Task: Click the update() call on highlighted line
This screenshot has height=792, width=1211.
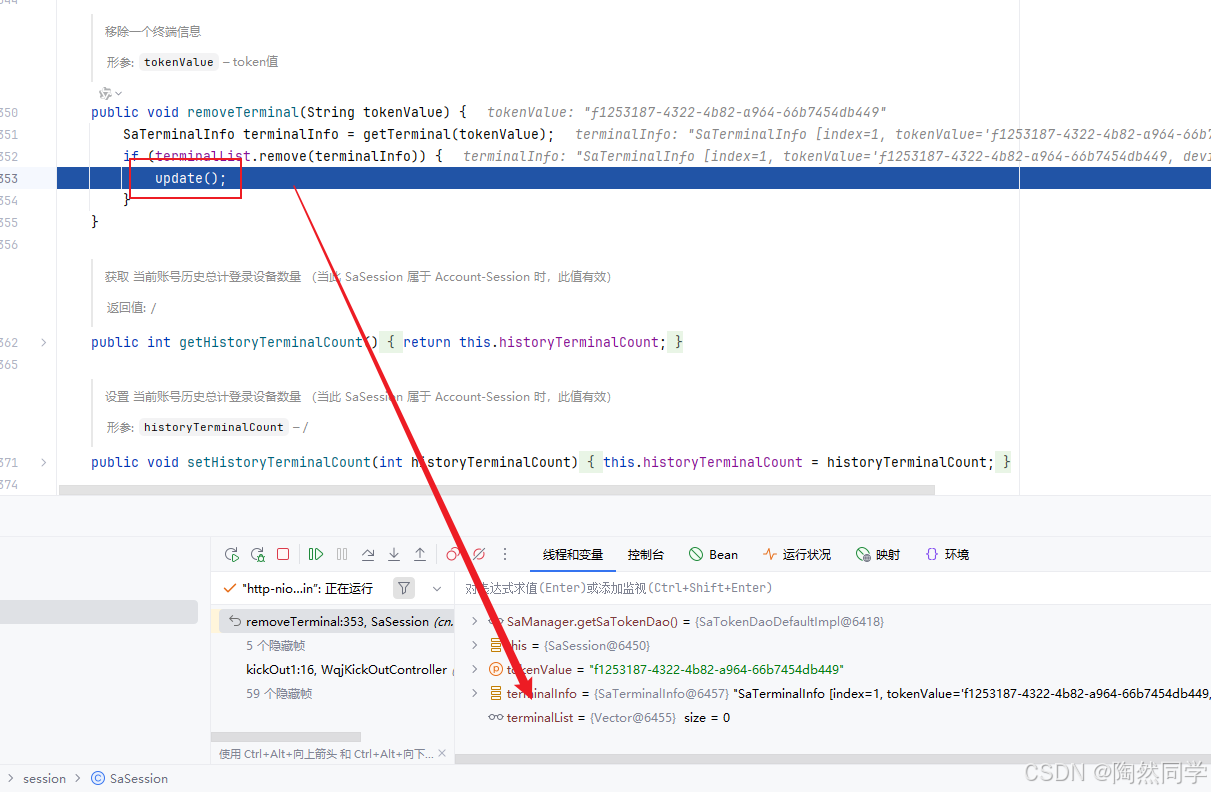Action: pyautogui.click(x=191, y=178)
